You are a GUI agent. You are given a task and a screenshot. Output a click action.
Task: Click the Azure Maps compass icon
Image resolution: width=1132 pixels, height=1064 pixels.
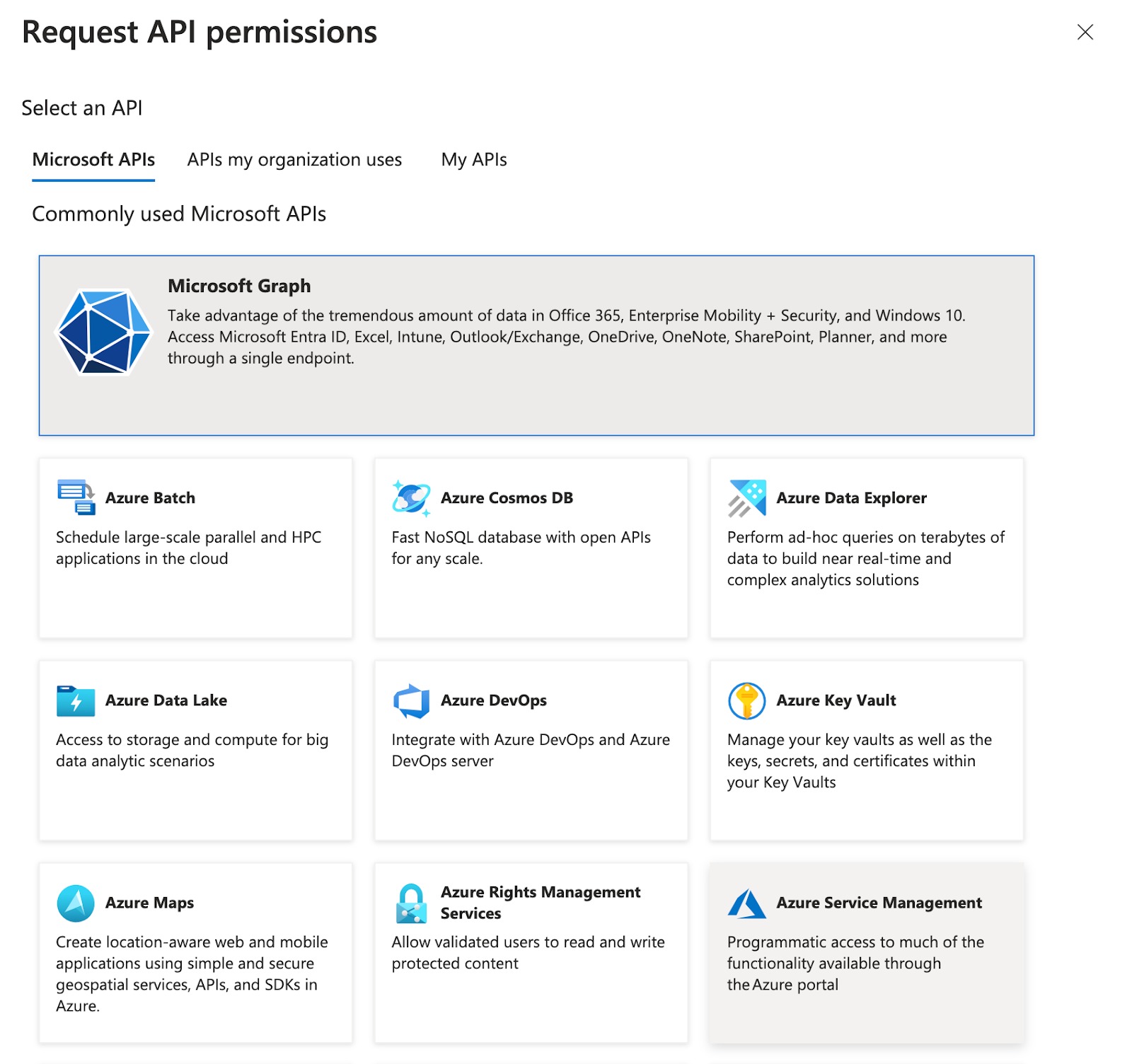click(76, 903)
